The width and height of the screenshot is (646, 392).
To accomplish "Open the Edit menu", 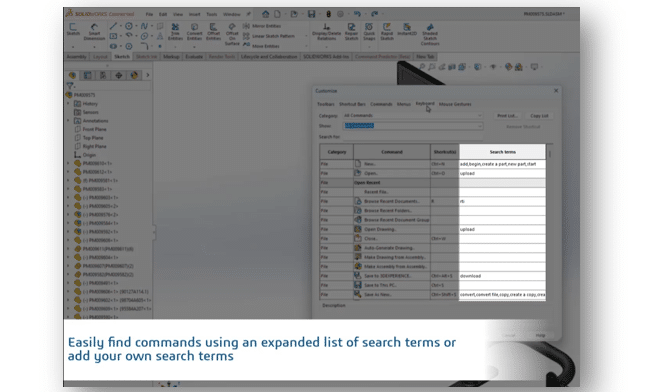I will coord(163,14).
